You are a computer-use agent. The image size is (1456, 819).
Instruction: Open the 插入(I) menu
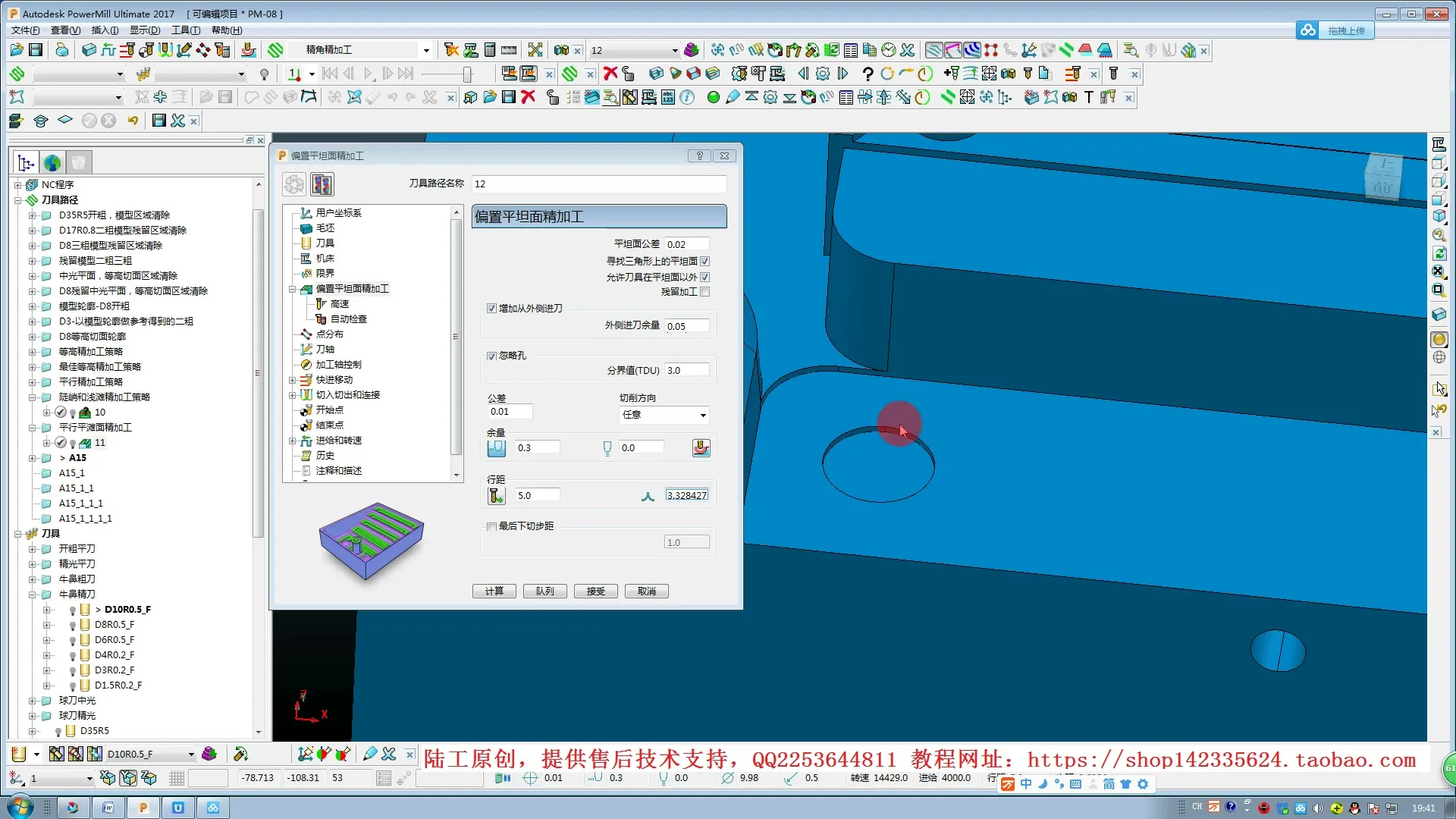click(x=105, y=30)
